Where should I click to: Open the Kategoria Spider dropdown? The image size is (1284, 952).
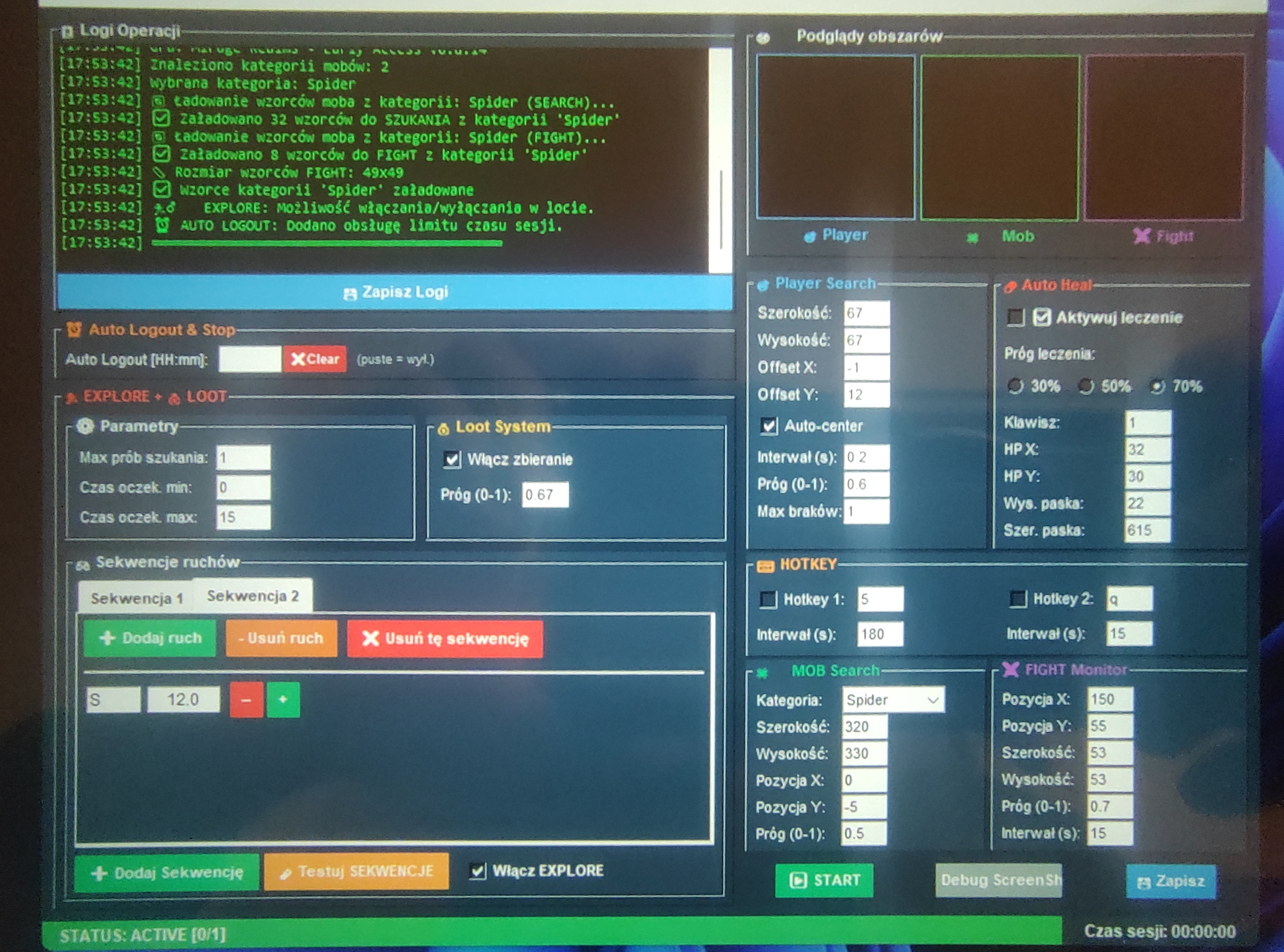point(893,700)
